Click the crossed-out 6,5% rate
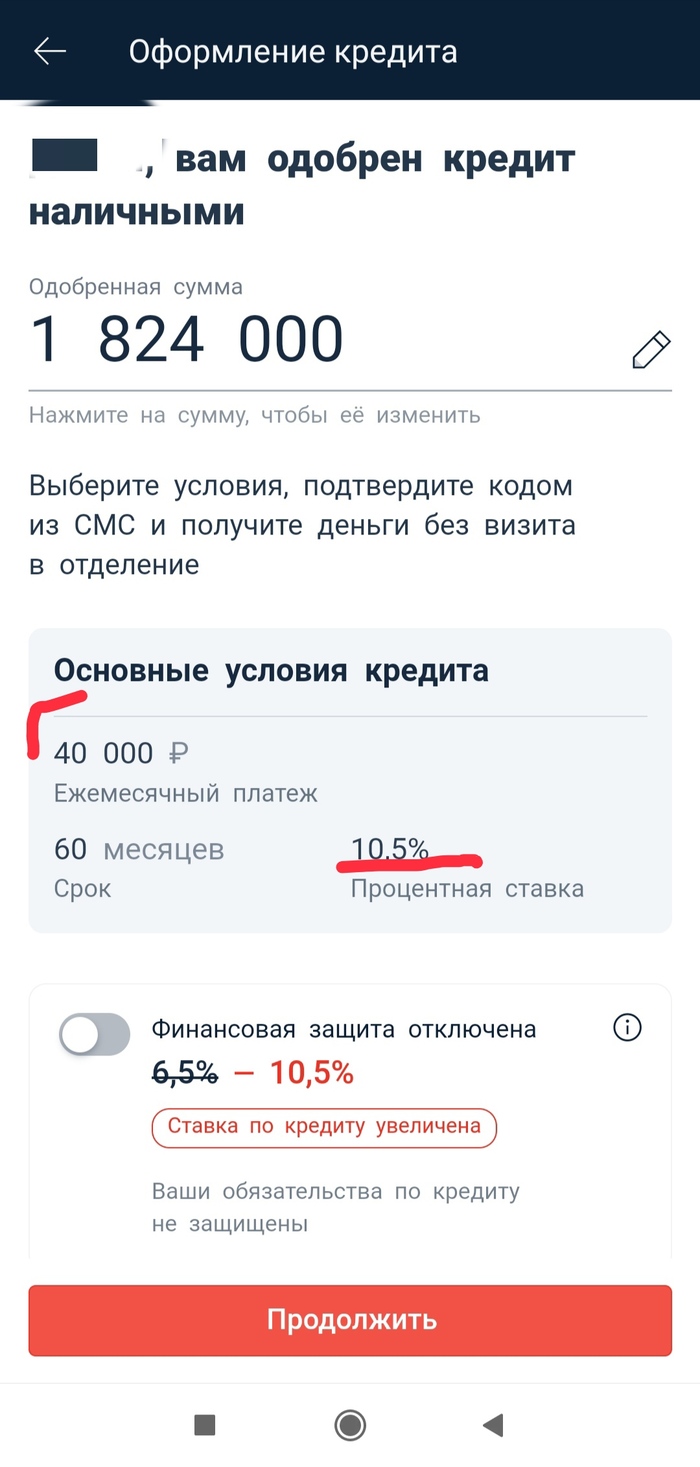 pyautogui.click(x=185, y=1073)
